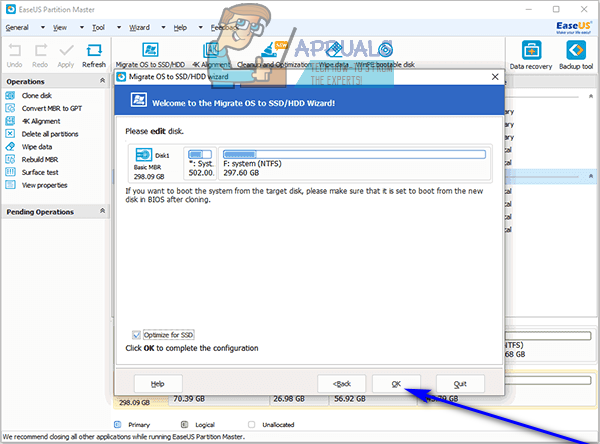This screenshot has width=600, height=444.
Task: Click the EaseUS logo
Action: click(574, 27)
